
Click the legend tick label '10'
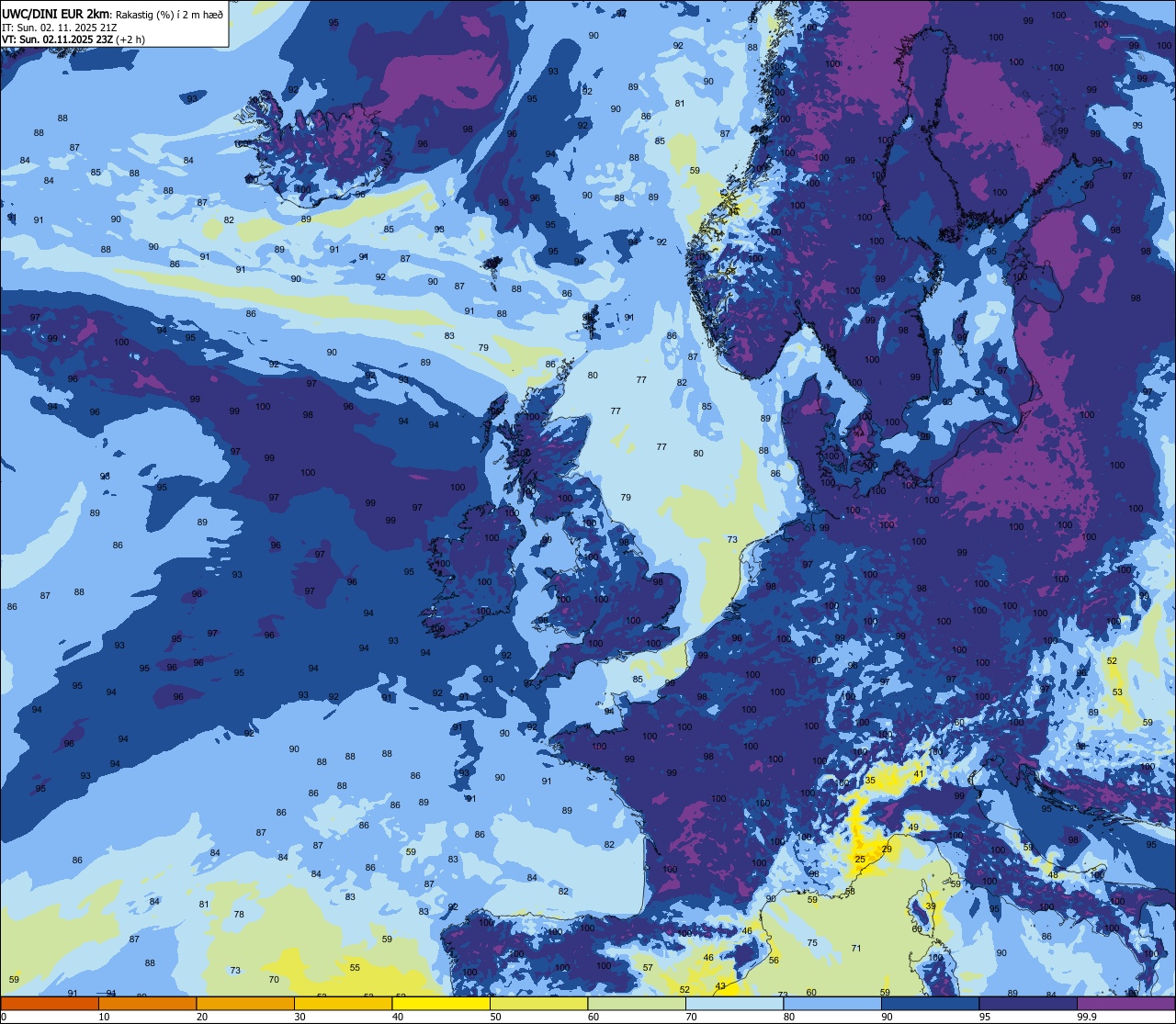pos(104,1017)
